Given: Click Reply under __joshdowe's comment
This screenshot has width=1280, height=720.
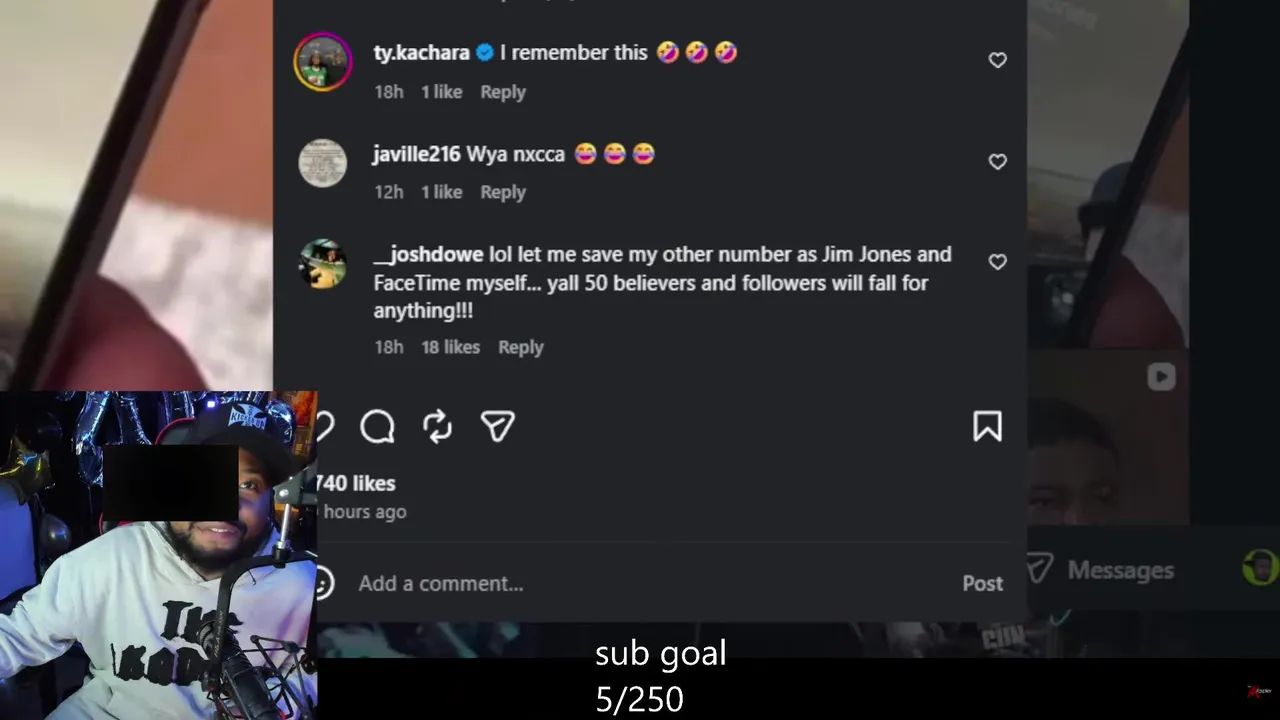Looking at the screenshot, I should (521, 347).
